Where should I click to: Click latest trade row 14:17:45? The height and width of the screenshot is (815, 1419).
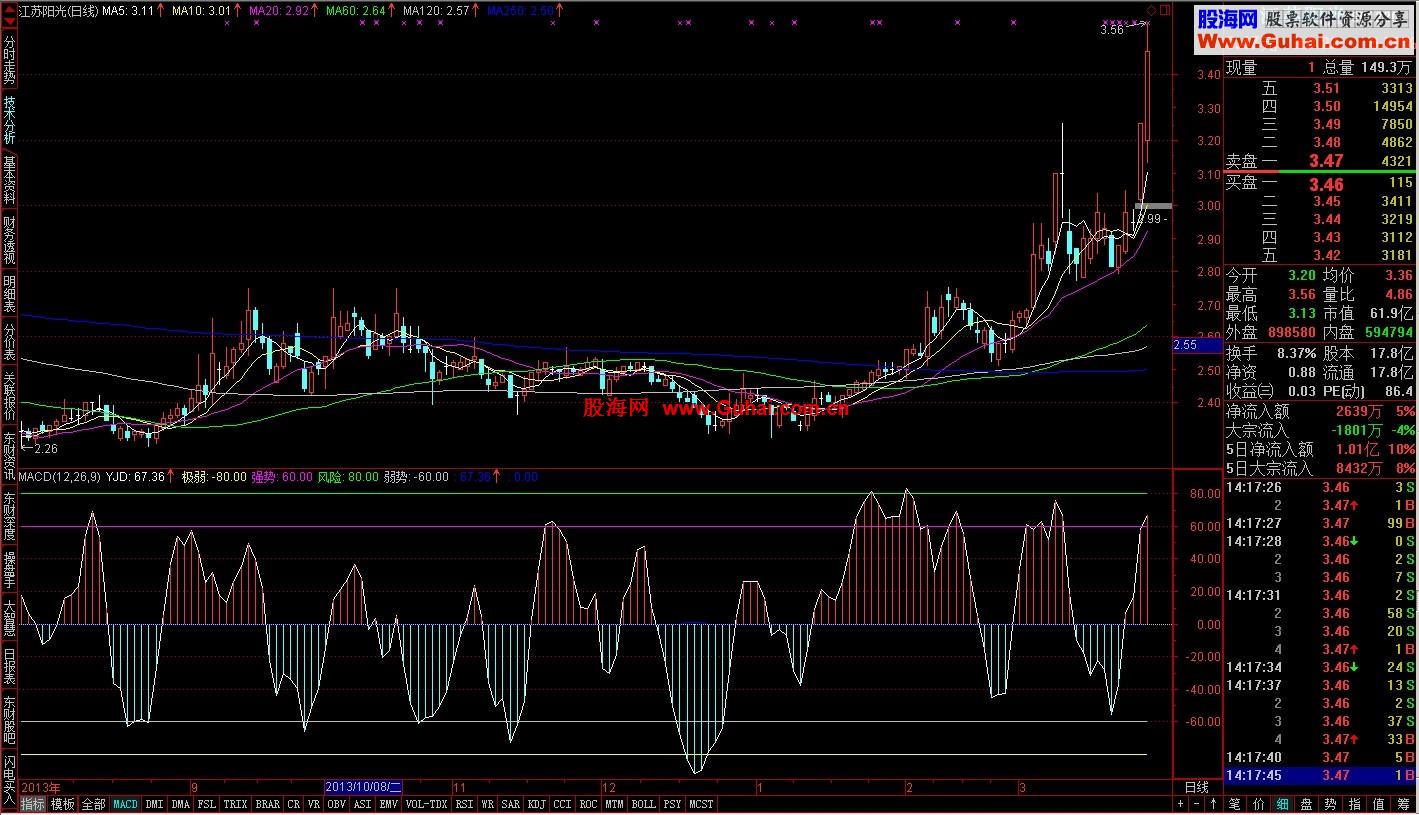tap(1321, 775)
